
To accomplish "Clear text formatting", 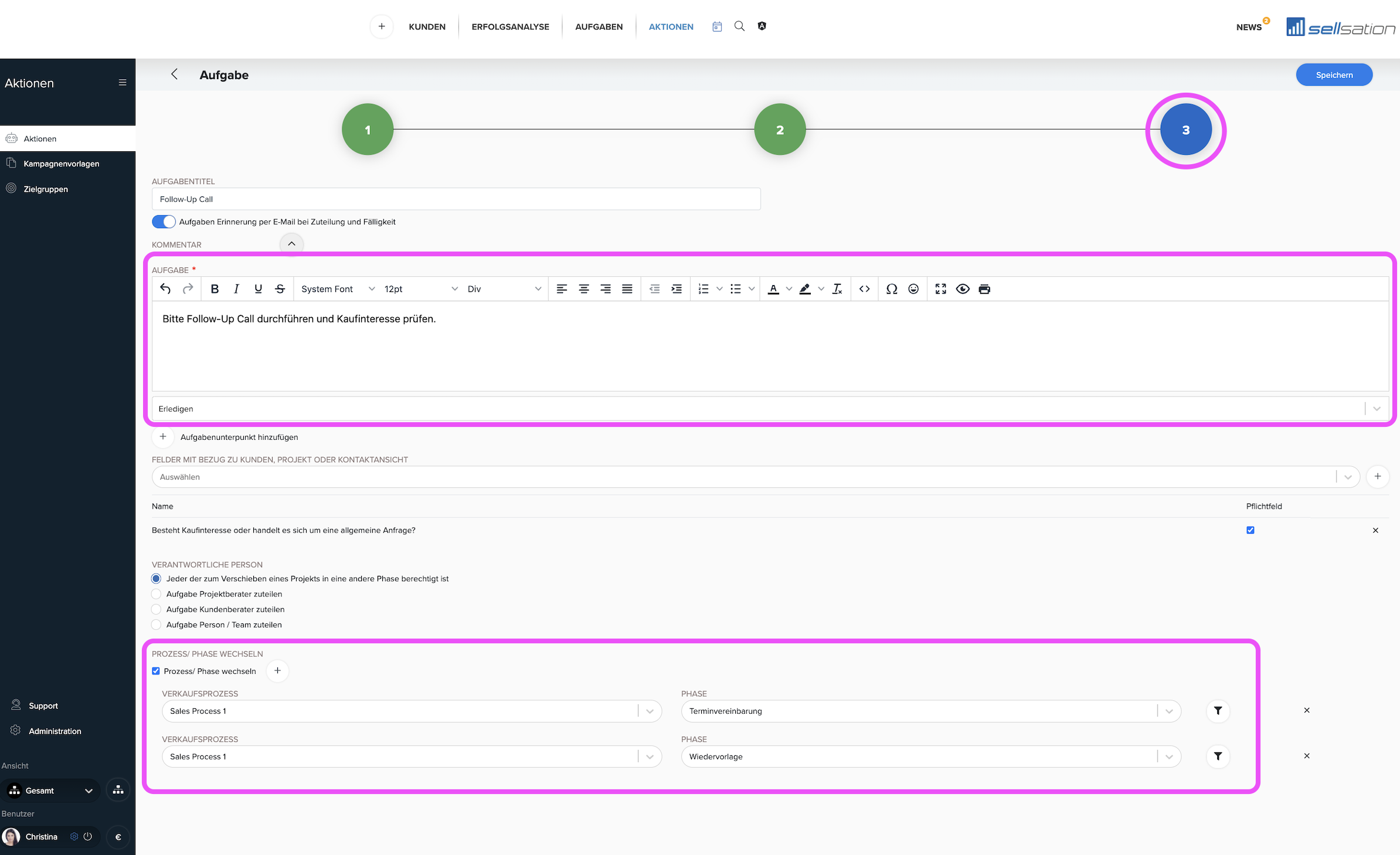I will coord(837,289).
